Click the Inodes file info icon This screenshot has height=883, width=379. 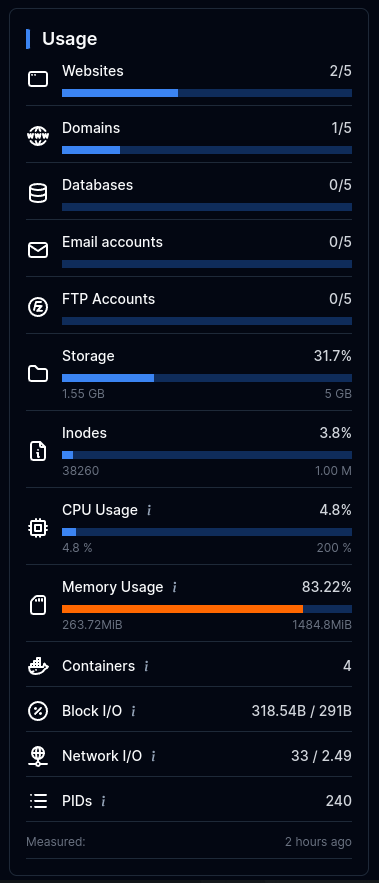(x=38, y=451)
